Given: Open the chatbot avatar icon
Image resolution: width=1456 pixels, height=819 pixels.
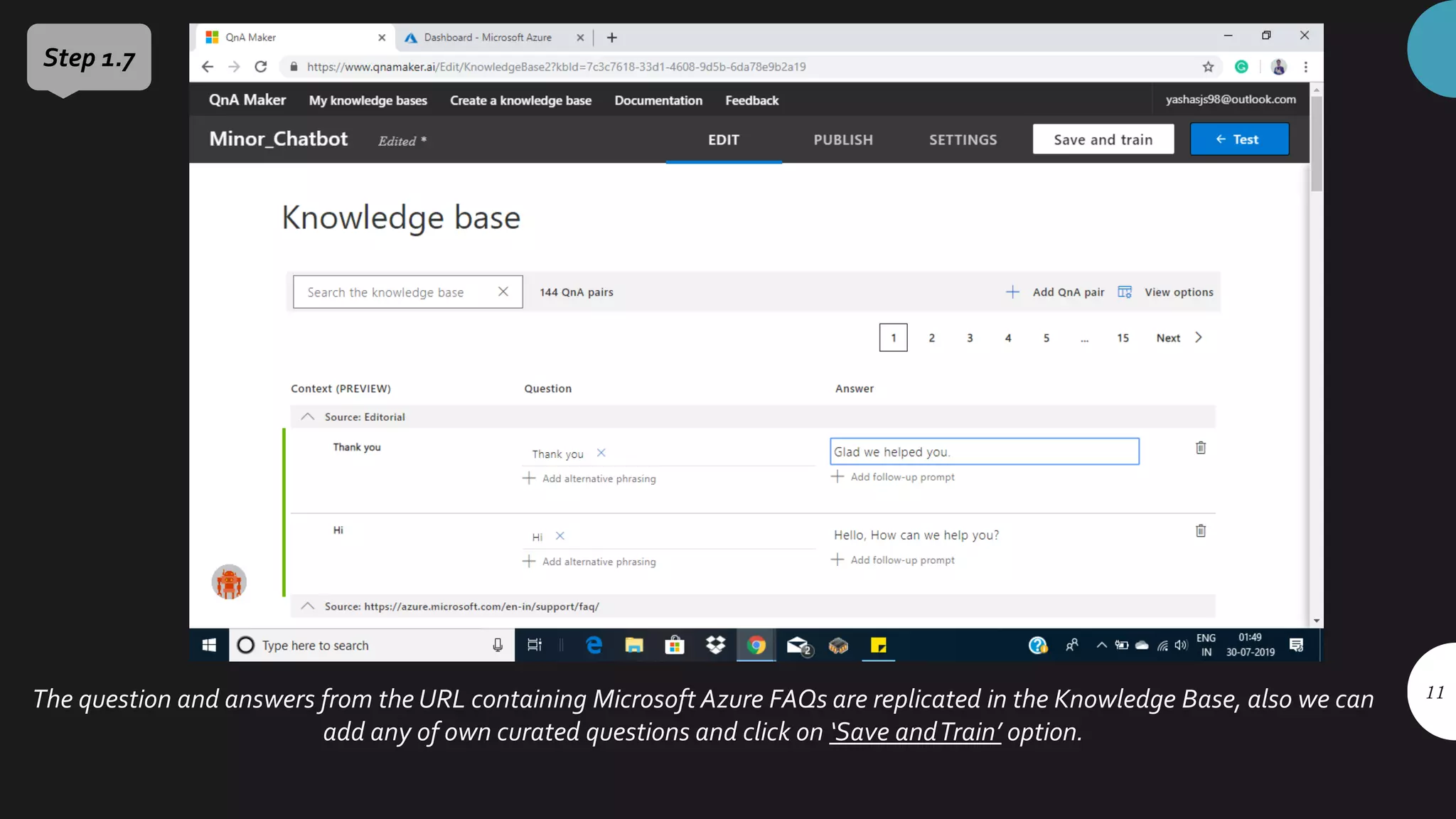Looking at the screenshot, I should coord(229,582).
